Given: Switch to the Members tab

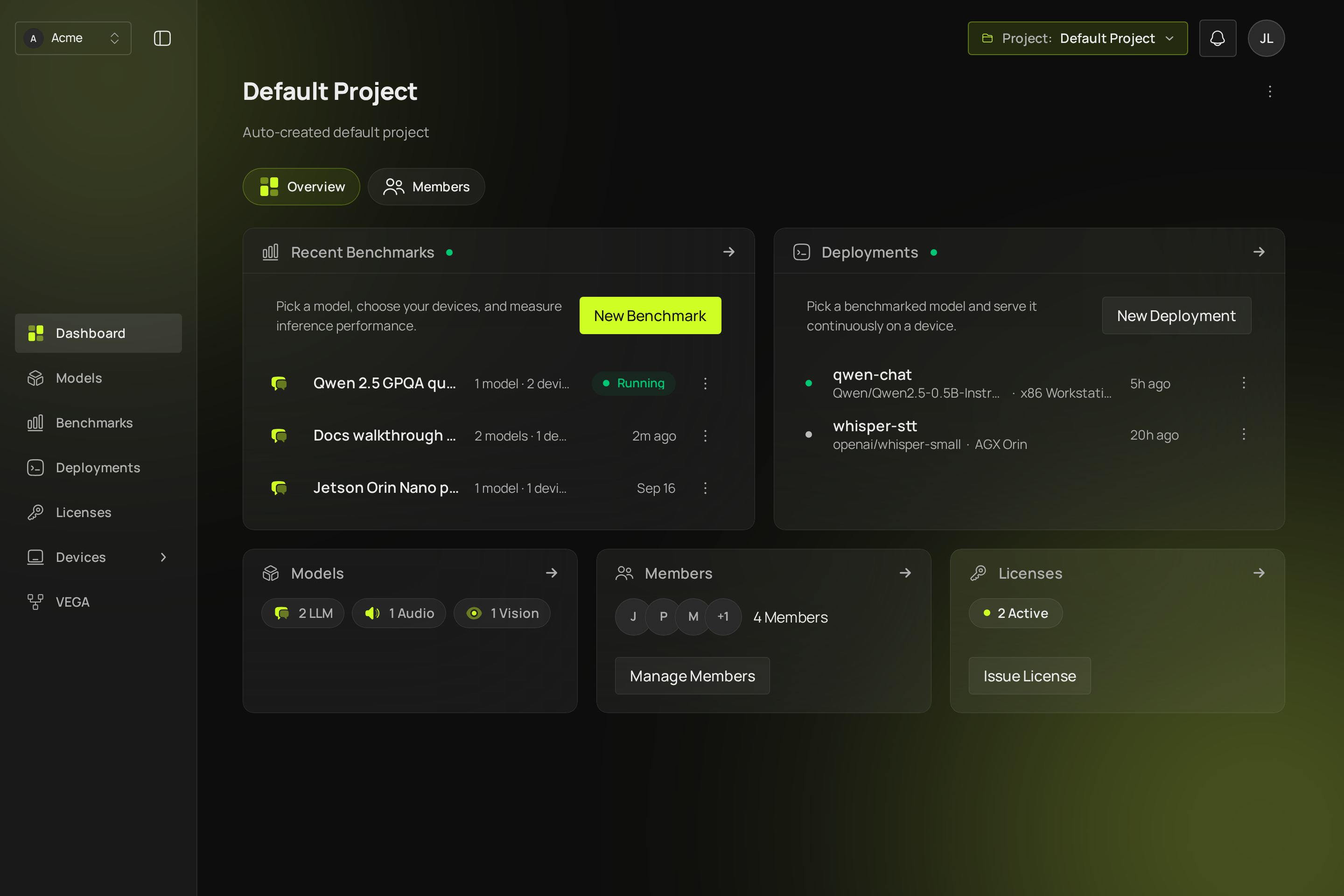Looking at the screenshot, I should pyautogui.click(x=426, y=187).
